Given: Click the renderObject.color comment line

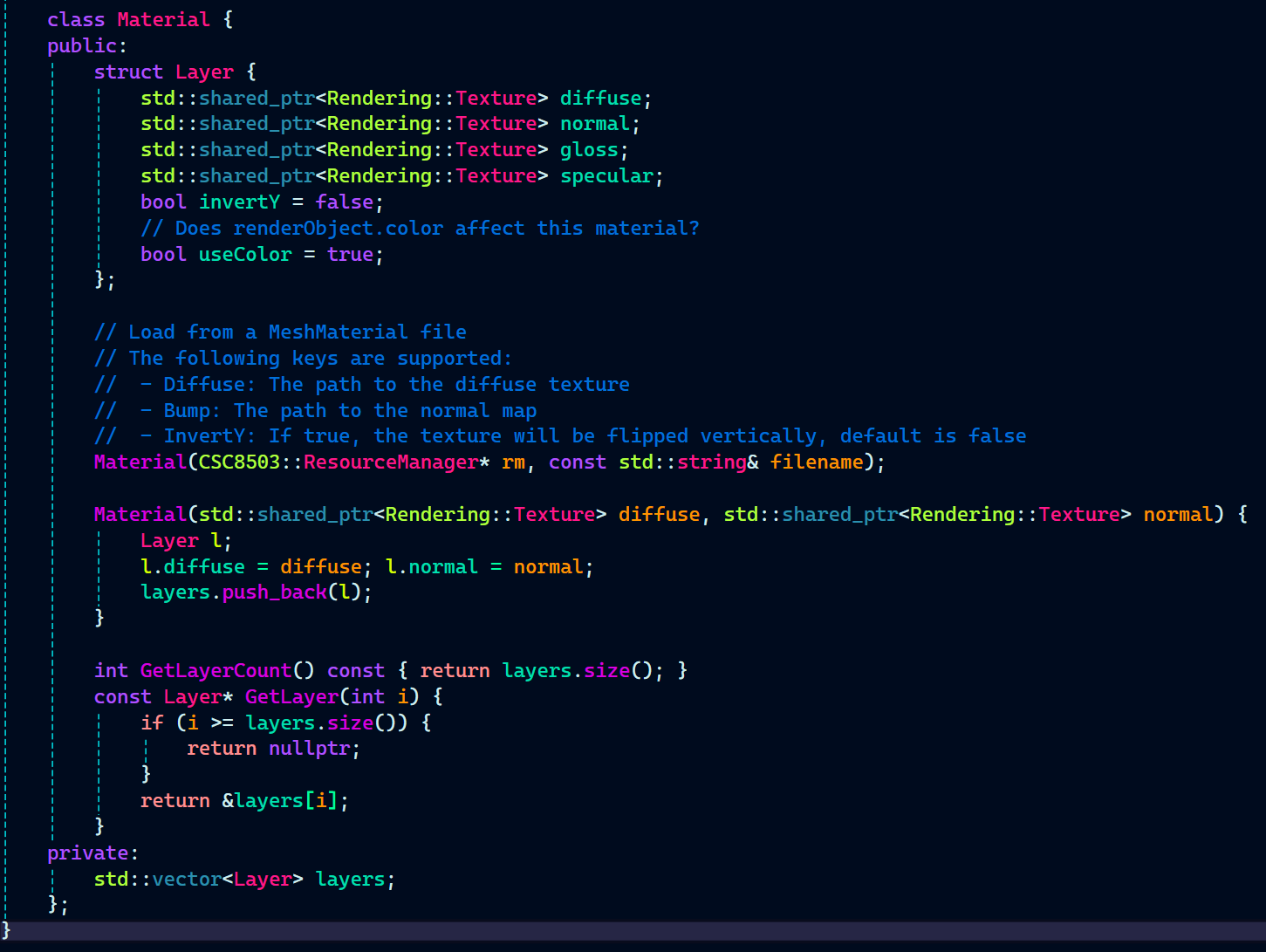Looking at the screenshot, I should click(x=420, y=229).
